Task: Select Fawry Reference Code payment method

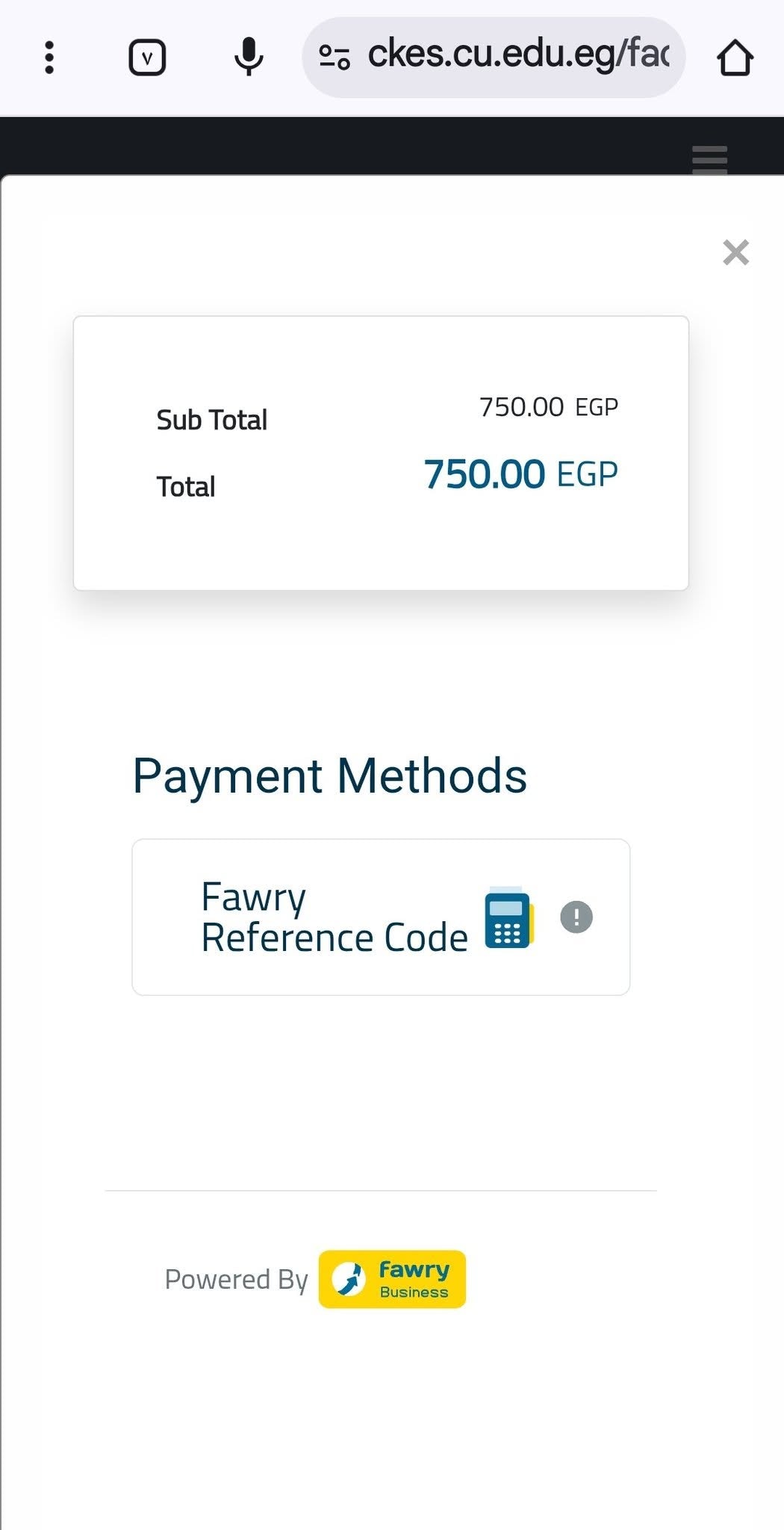Action: pyautogui.click(x=381, y=917)
